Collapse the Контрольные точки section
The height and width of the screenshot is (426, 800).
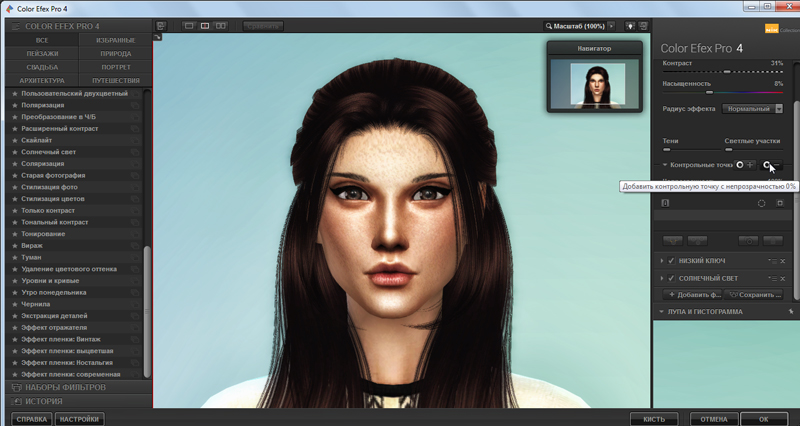(x=665, y=165)
